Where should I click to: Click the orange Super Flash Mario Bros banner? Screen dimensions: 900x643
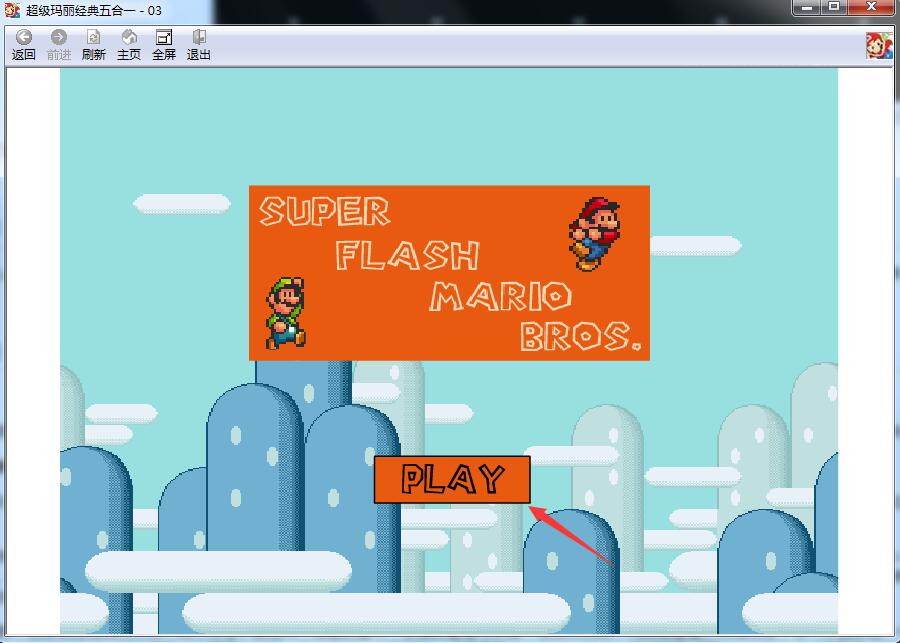coord(448,274)
